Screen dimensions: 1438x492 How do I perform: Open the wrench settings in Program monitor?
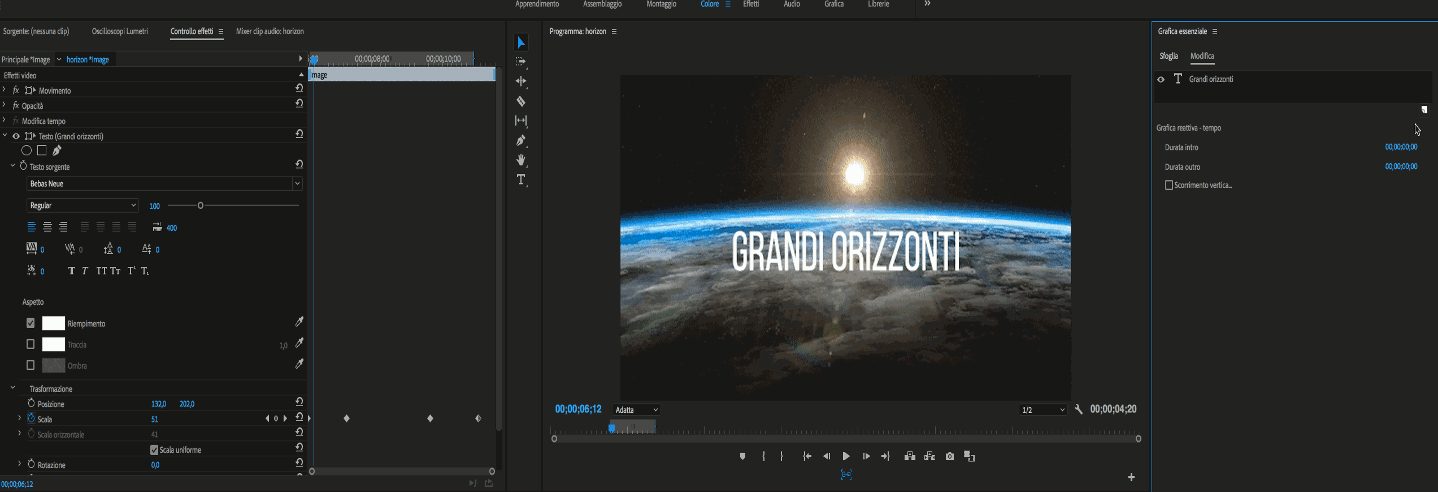pyautogui.click(x=1079, y=409)
